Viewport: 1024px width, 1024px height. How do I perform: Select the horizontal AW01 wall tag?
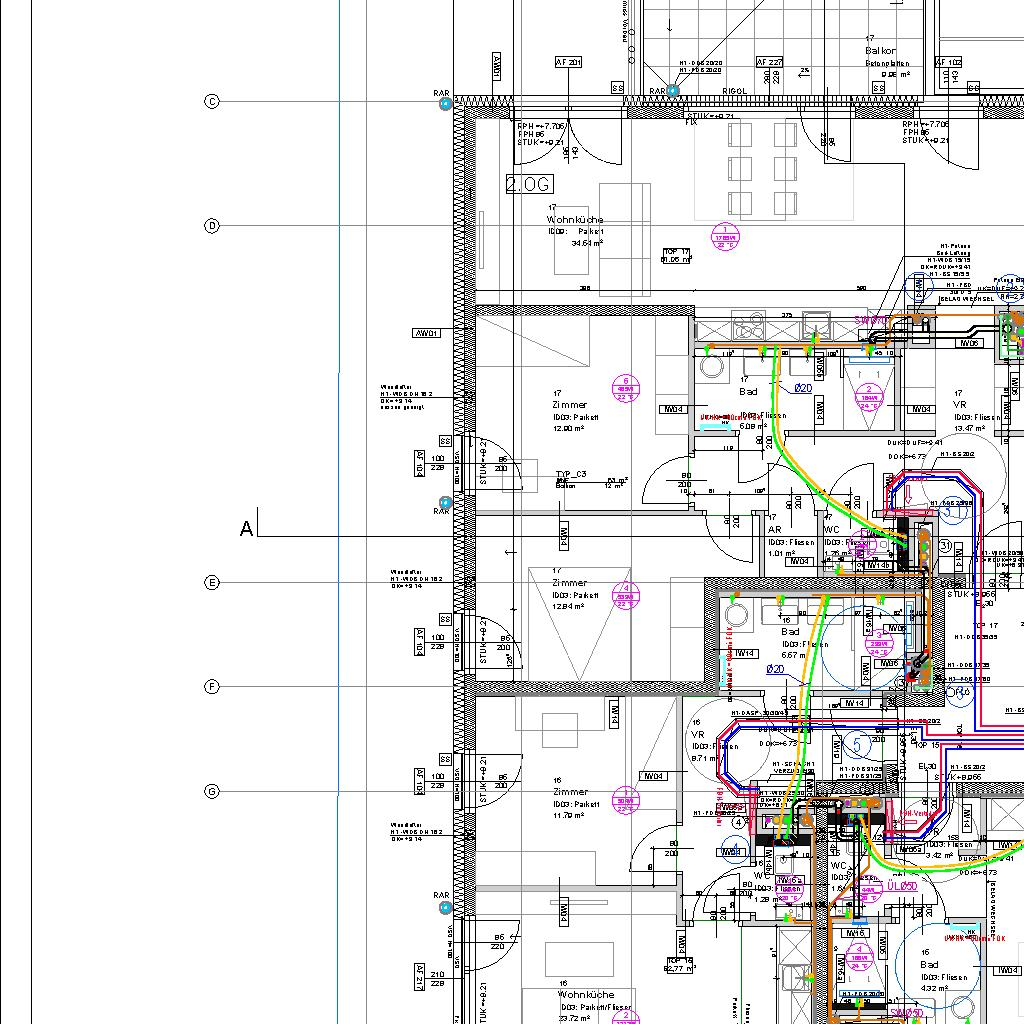click(426, 333)
